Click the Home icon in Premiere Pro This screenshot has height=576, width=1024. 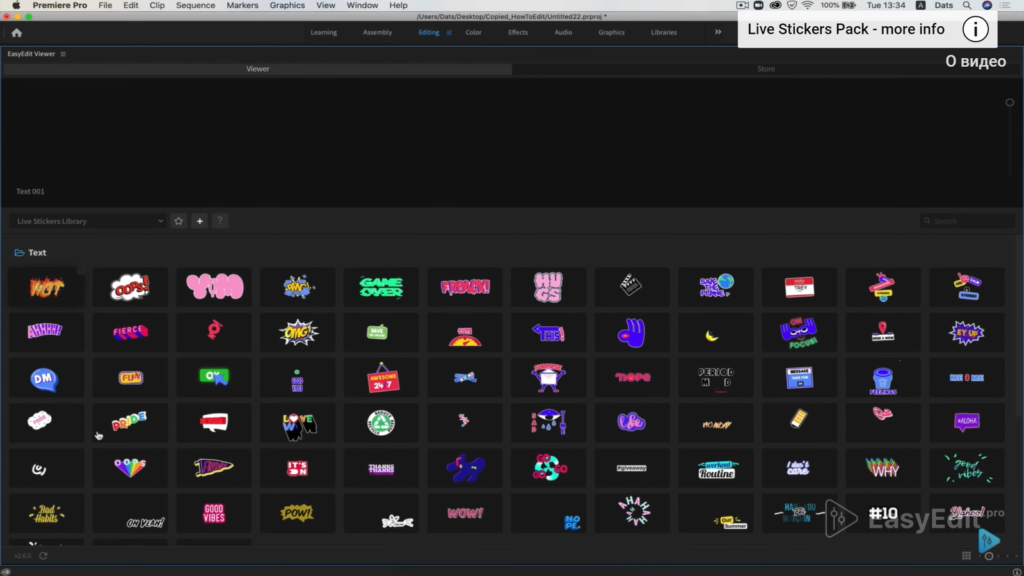tap(16, 33)
